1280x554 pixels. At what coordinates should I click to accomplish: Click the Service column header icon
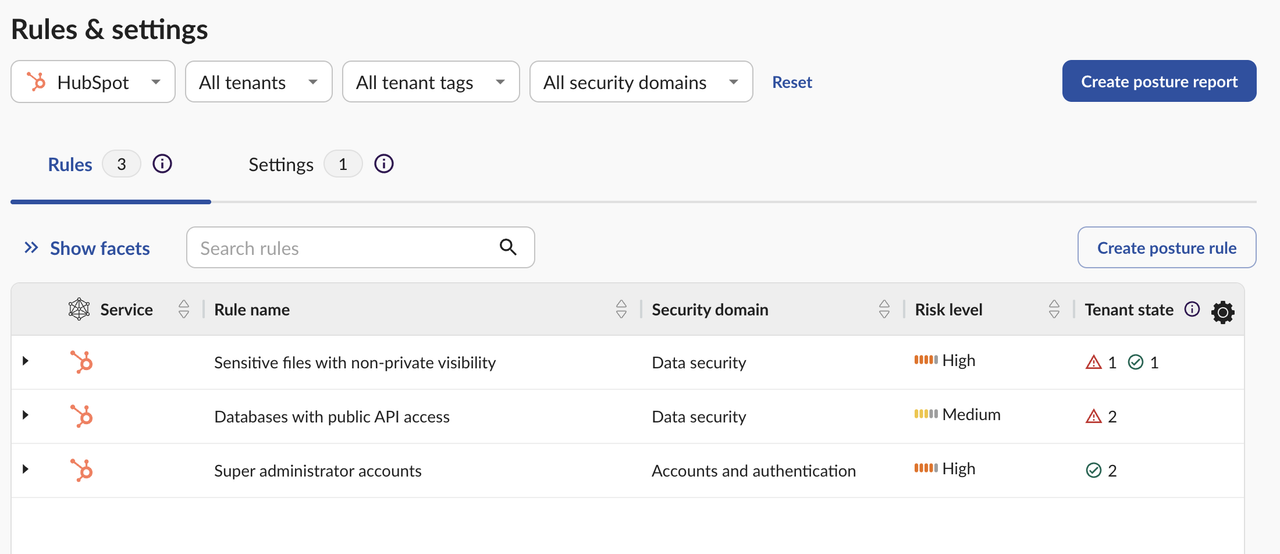79,310
